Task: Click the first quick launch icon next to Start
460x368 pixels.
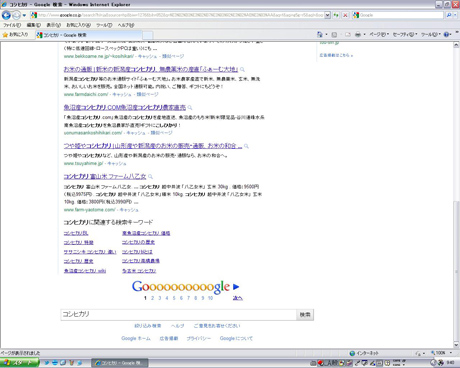Action: point(47,363)
